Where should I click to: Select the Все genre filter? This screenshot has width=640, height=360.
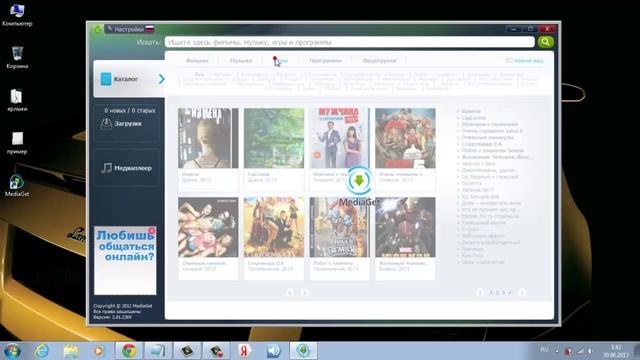tap(199, 75)
